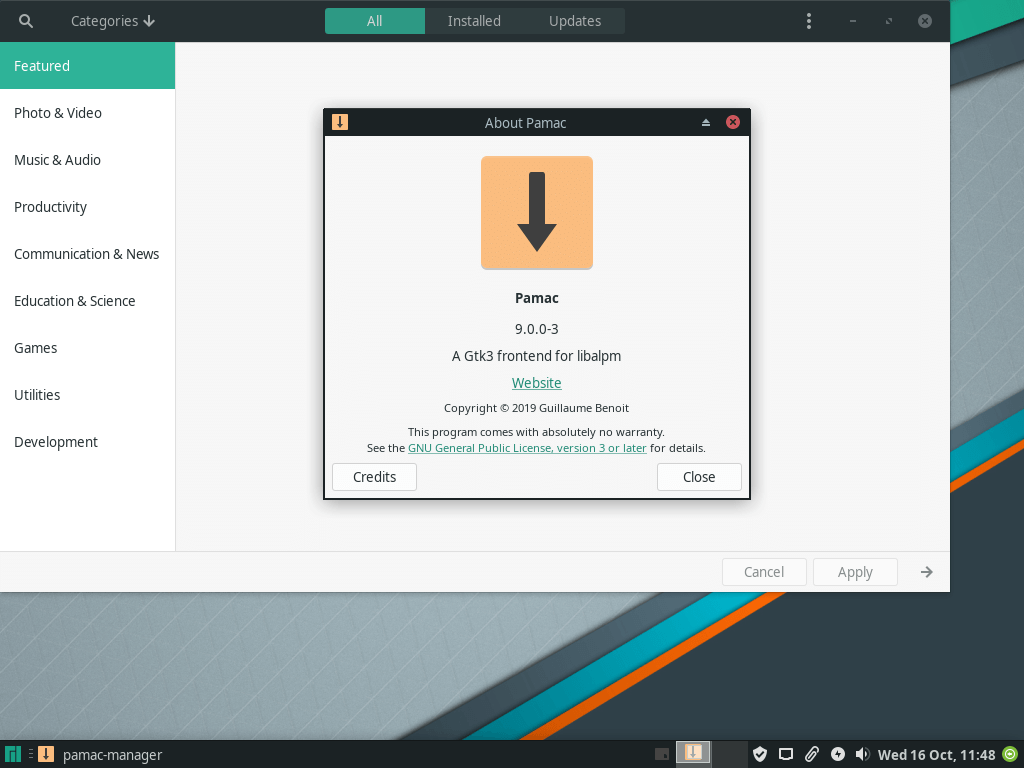The height and width of the screenshot is (768, 1024).
Task: Click the show desktop icon in the panel
Action: (662, 754)
